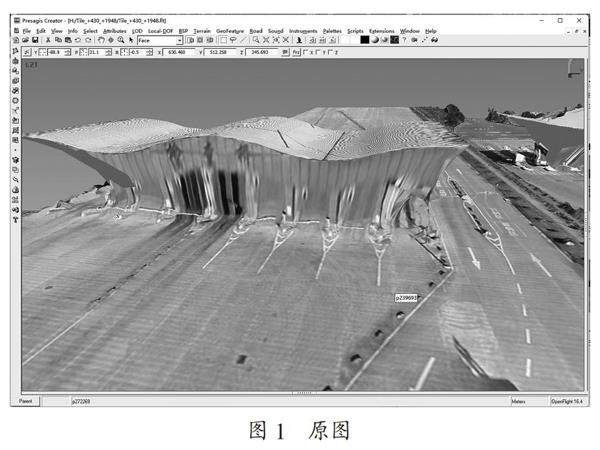Click the top icon in left toolbox
600x450 pixels.
(x=15, y=61)
